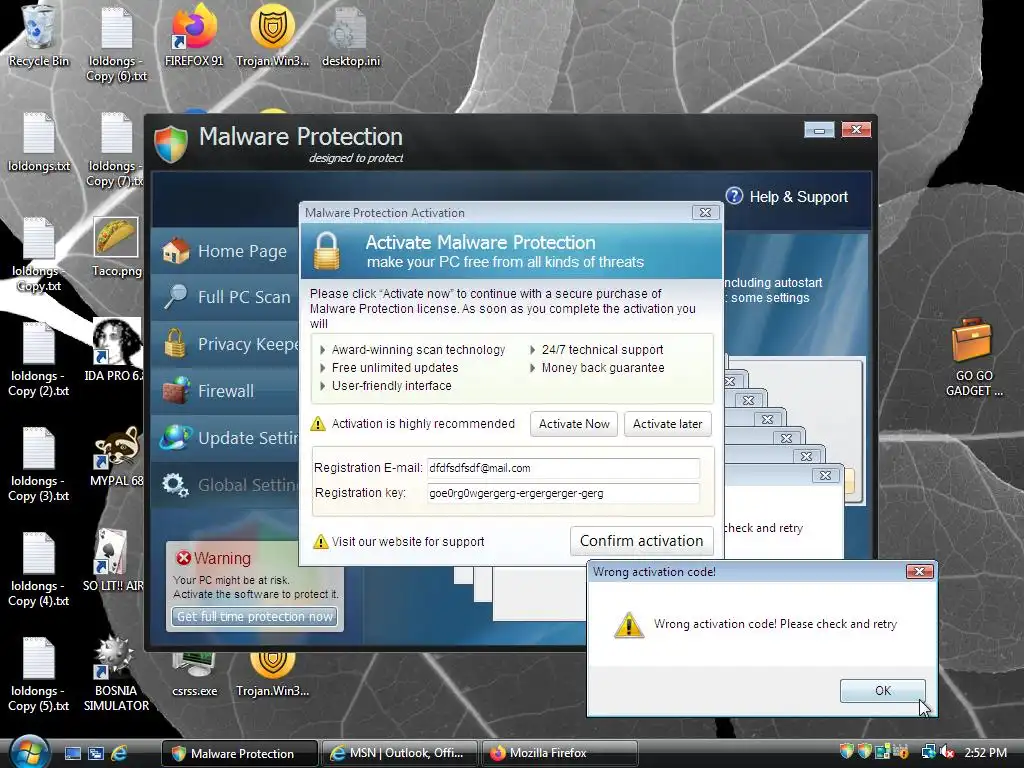The image size is (1024, 768).
Task: Minimize the Malware Protection window
Action: coord(819,130)
